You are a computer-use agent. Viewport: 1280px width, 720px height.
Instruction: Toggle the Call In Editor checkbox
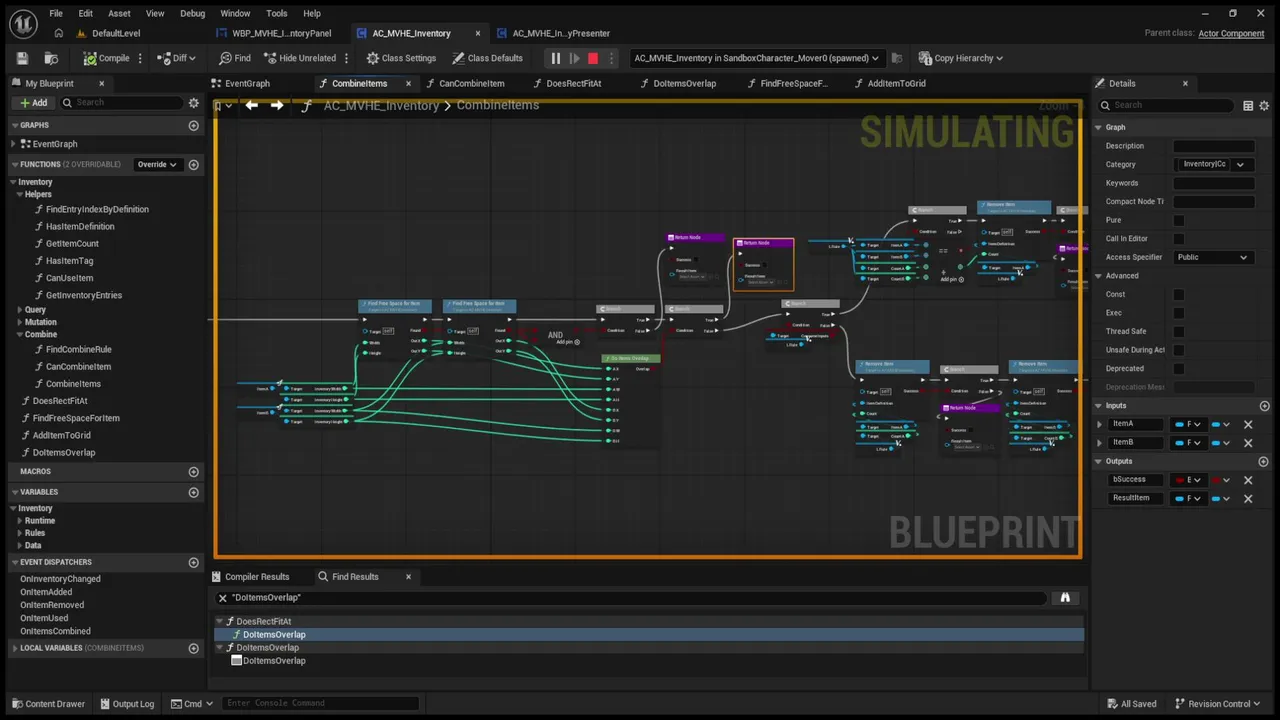1178,238
